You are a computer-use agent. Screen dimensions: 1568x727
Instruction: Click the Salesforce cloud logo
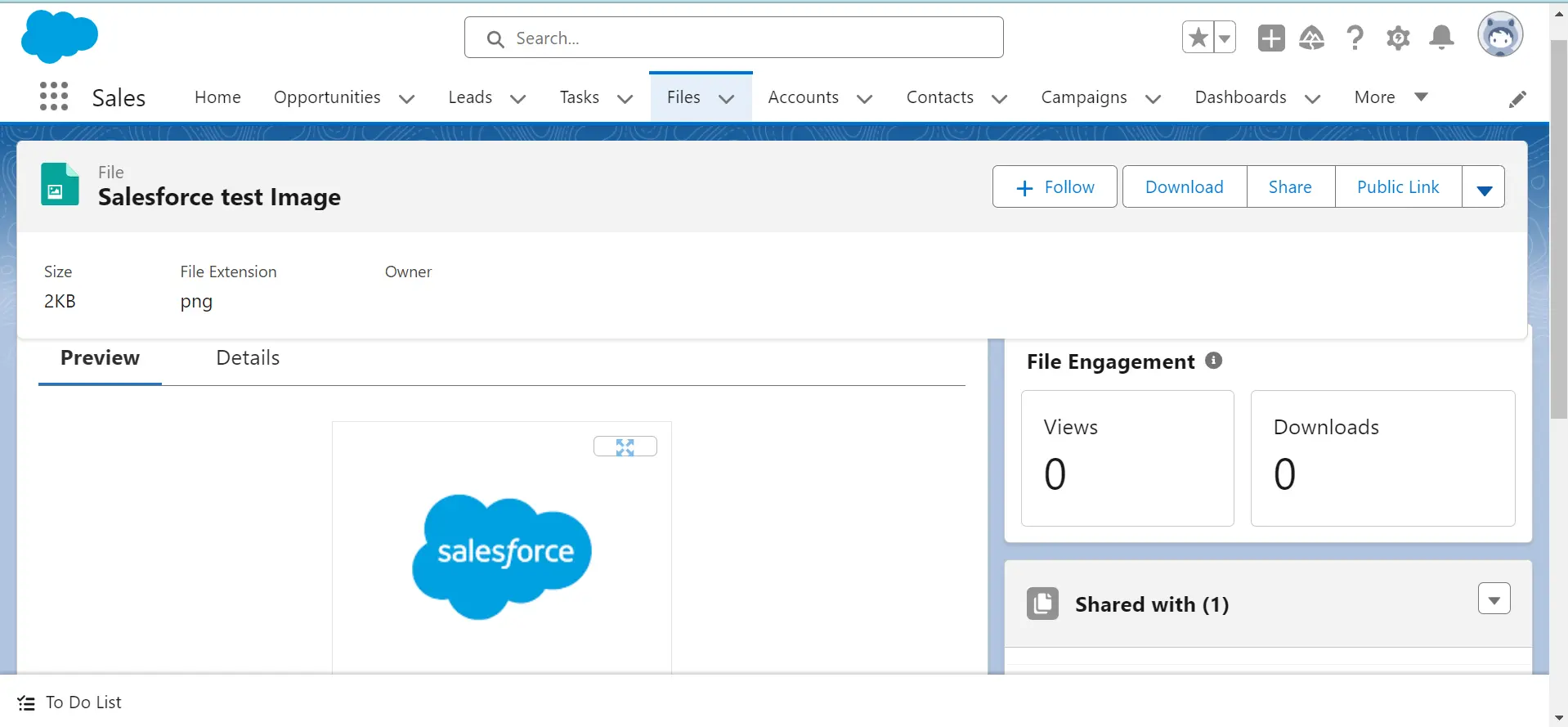[x=60, y=37]
